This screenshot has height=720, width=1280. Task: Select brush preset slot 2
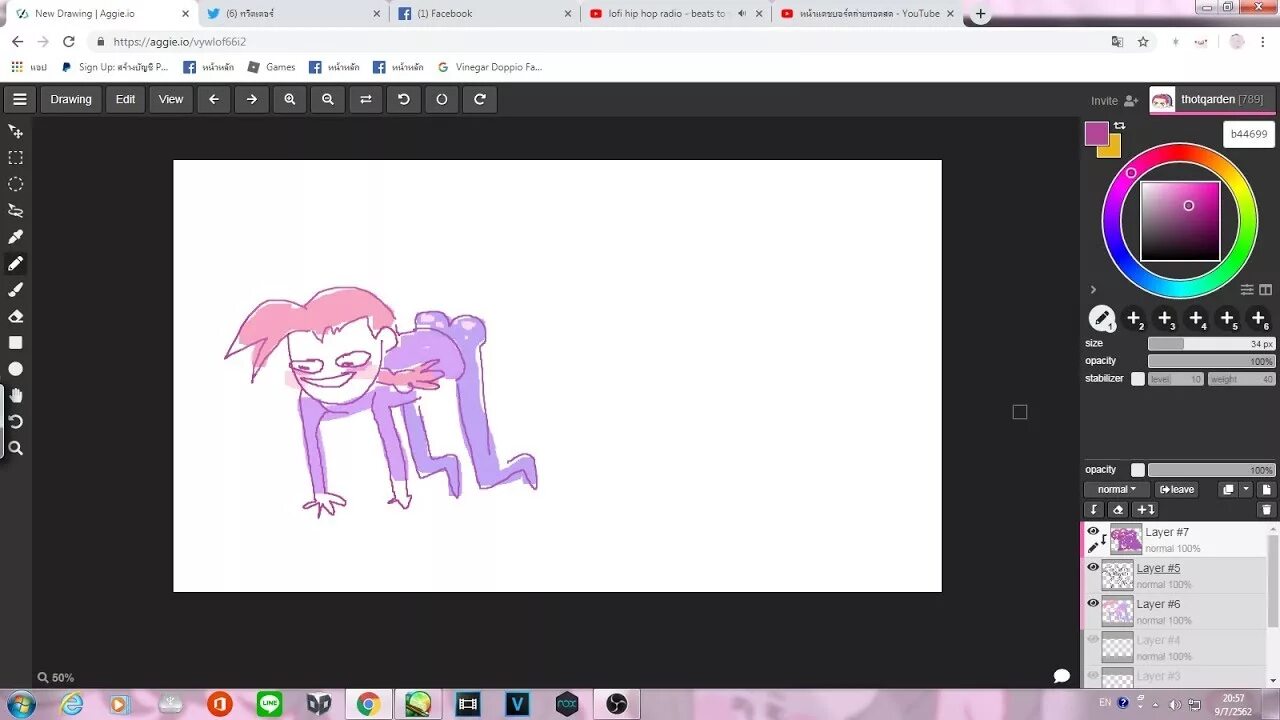coord(1134,319)
